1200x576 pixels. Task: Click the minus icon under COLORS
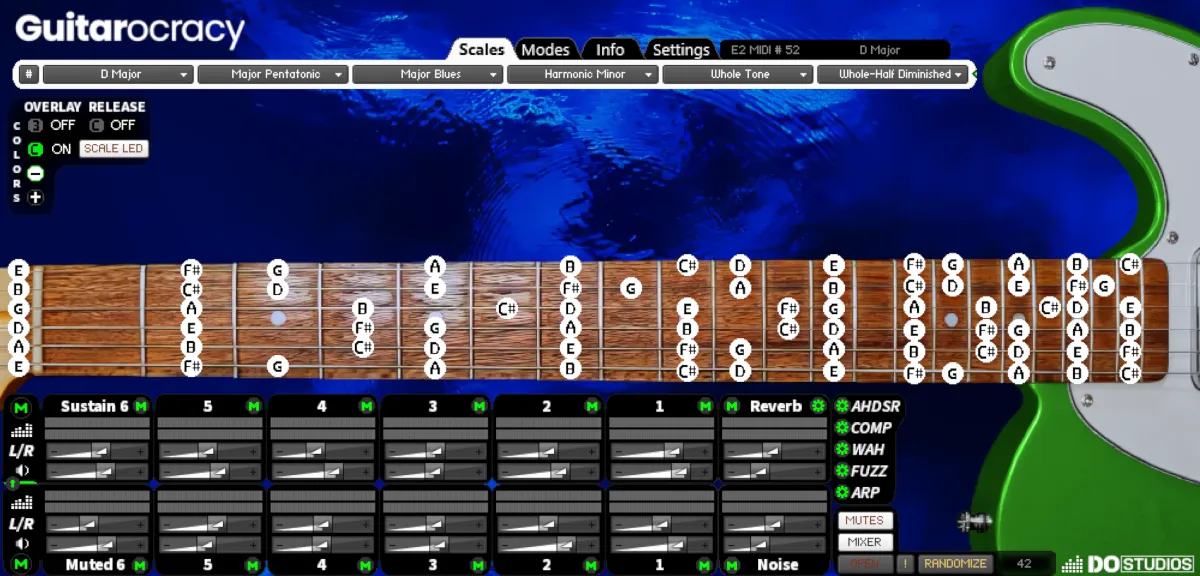36,173
